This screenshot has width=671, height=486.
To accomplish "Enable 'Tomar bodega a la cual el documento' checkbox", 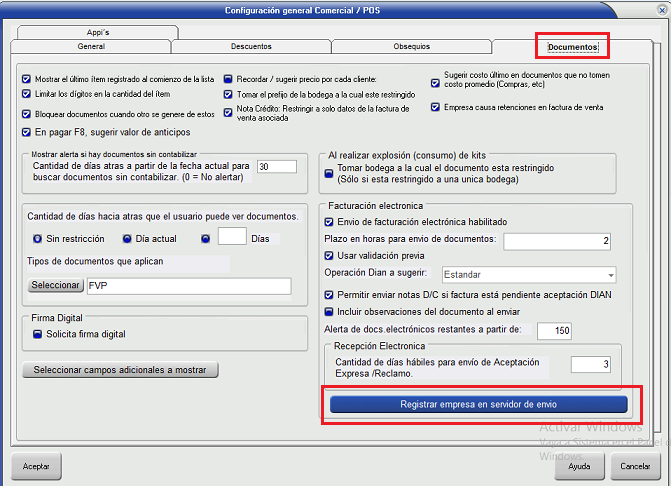I will pyautogui.click(x=329, y=174).
